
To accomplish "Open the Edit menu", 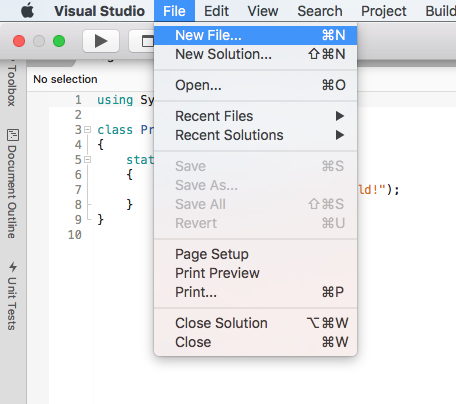I will [x=216, y=11].
